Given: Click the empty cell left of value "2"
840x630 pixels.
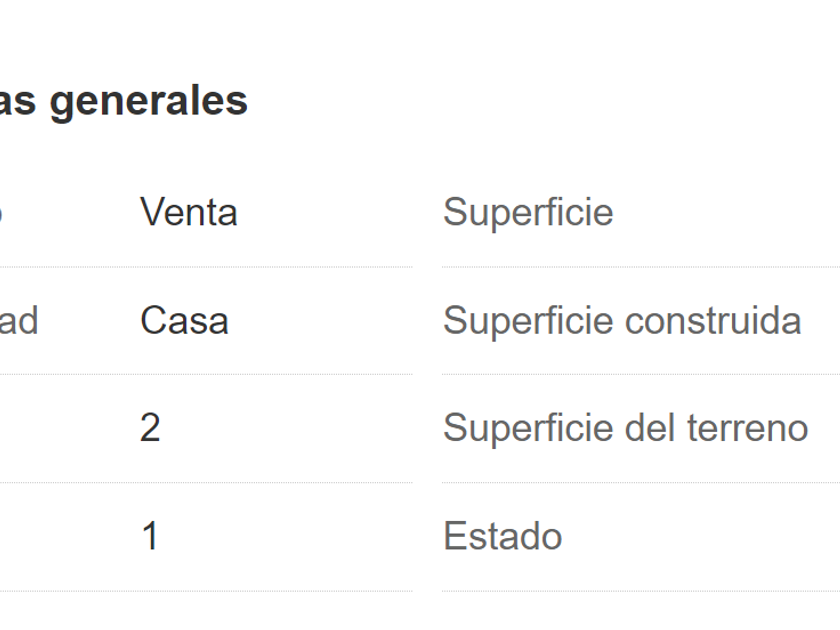Looking at the screenshot, I should (x=50, y=429).
